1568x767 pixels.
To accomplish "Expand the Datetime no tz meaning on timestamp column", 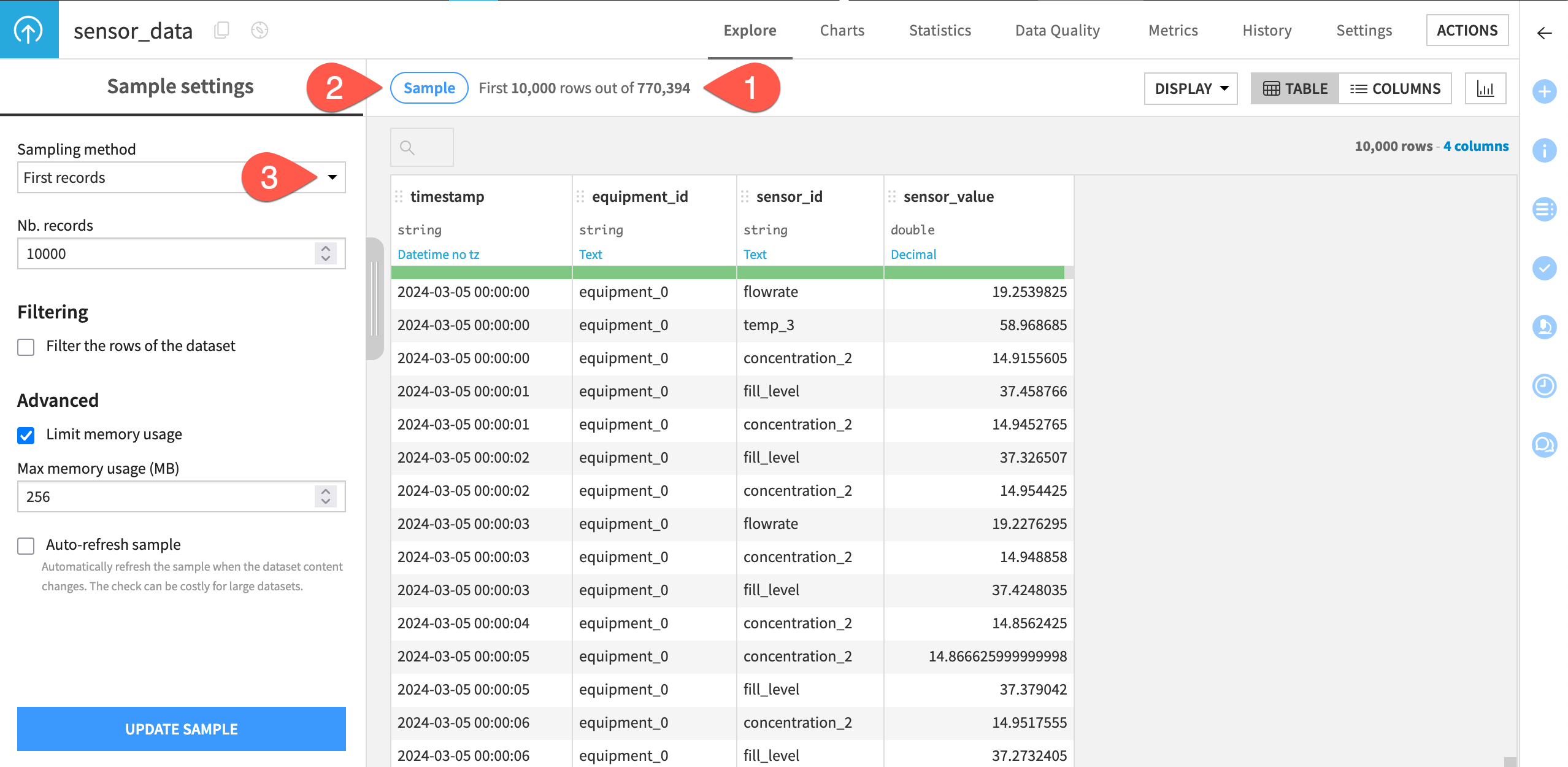I will point(438,254).
